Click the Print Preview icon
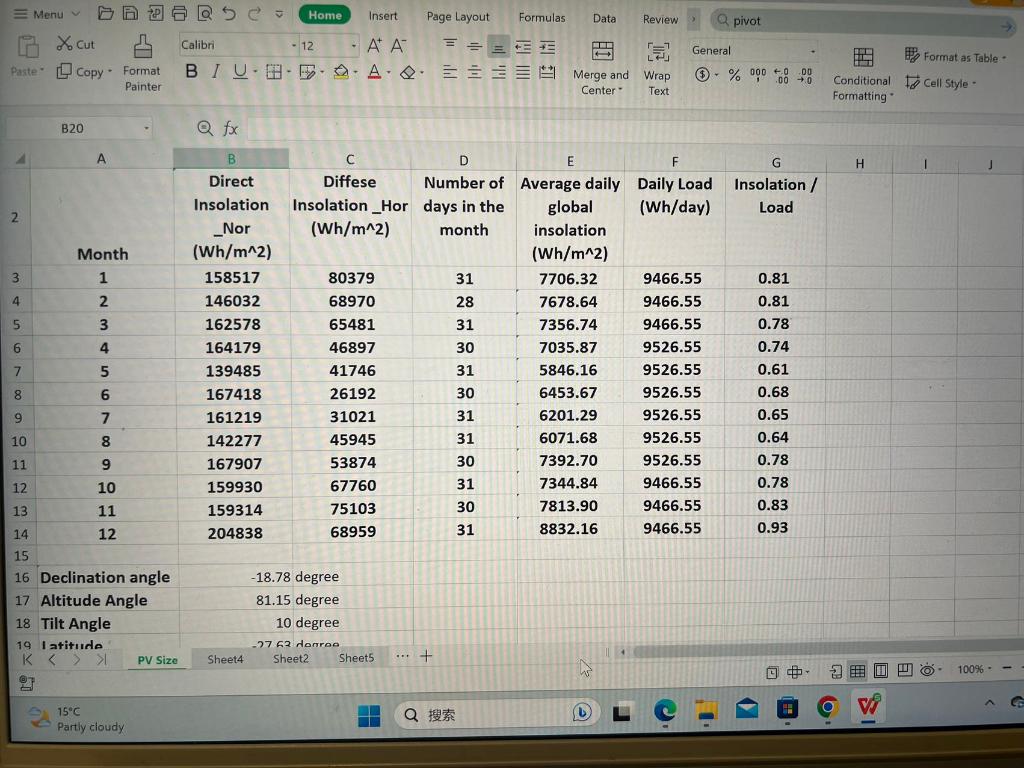1024x768 pixels. tap(204, 13)
